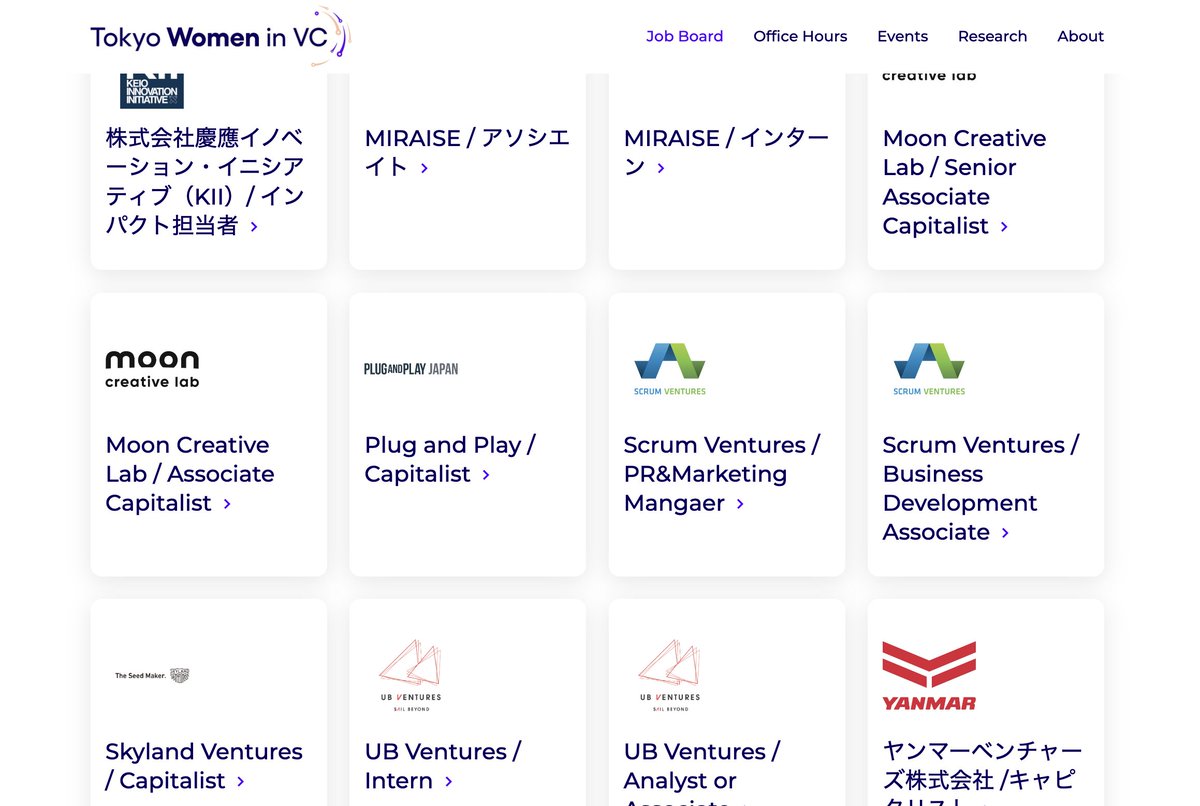Open Moon Creative Lab Senior Associate Capitalist listing
This screenshot has width=1200, height=806.
click(x=964, y=182)
